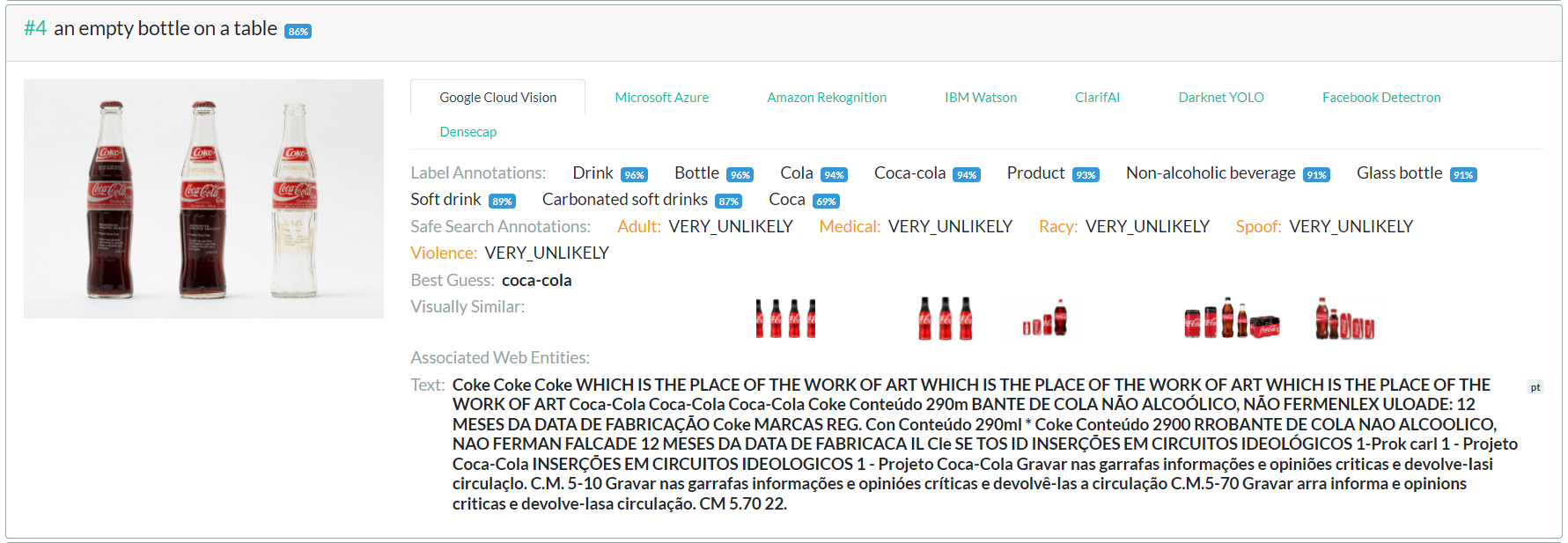Click the 'Non-alcoholic beverage' label
The height and width of the screenshot is (543, 1568).
click(1211, 173)
